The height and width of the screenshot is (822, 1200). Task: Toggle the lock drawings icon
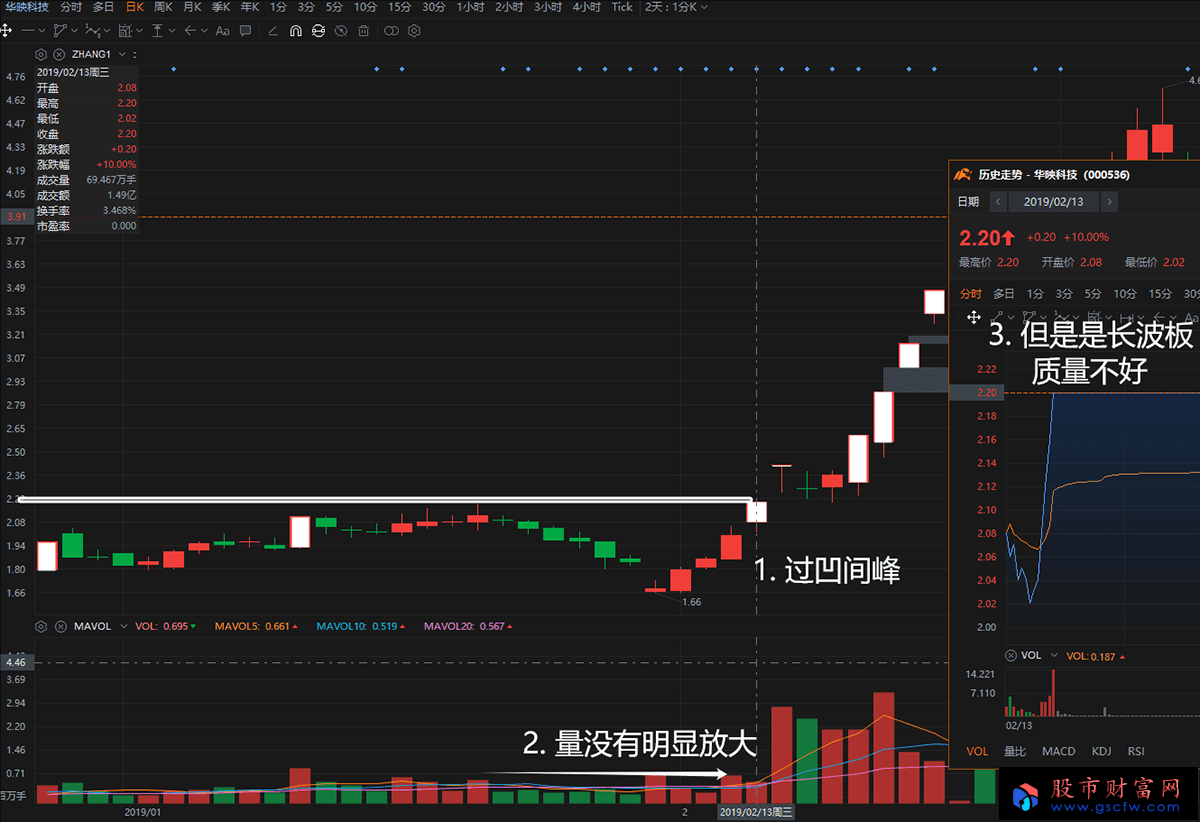[318, 31]
